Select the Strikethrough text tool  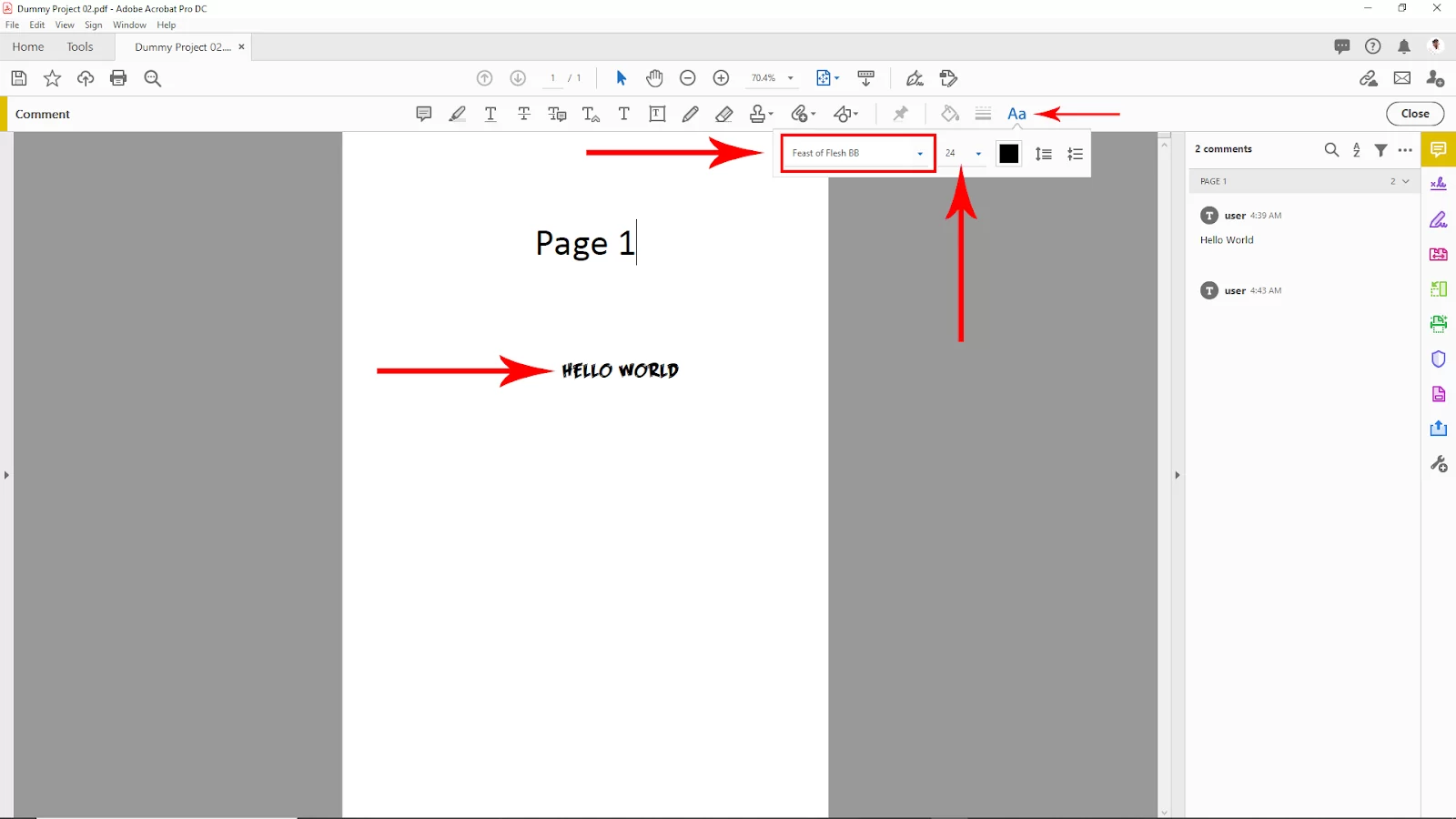pos(524,114)
